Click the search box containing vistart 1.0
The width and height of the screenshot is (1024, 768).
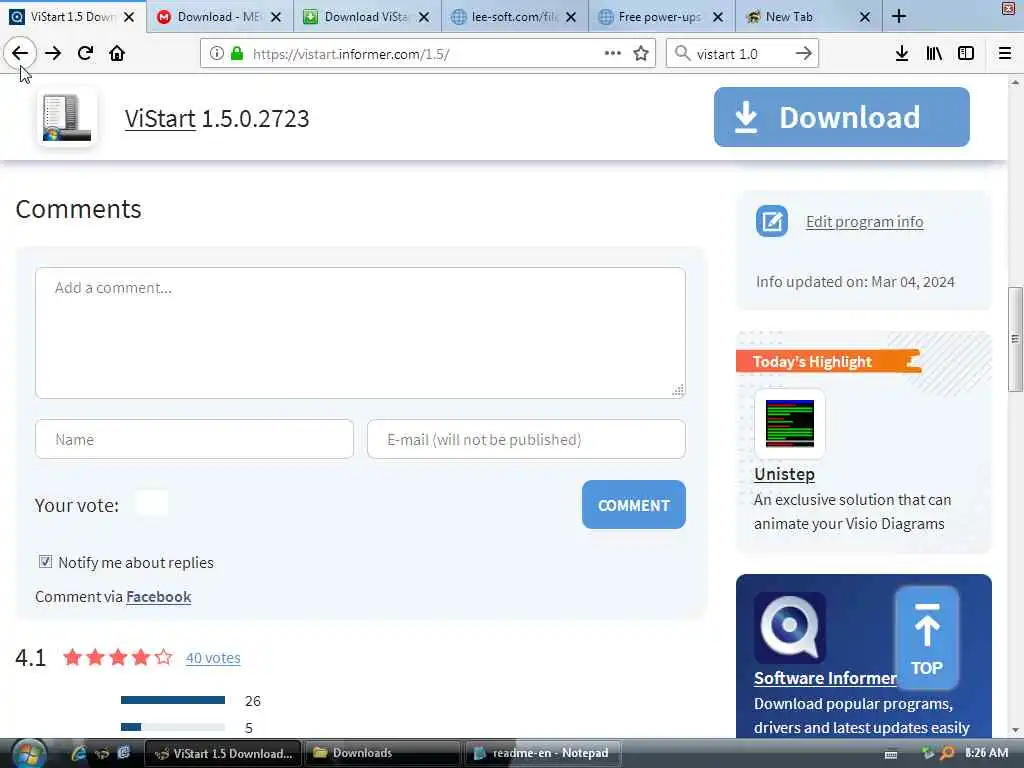743,54
